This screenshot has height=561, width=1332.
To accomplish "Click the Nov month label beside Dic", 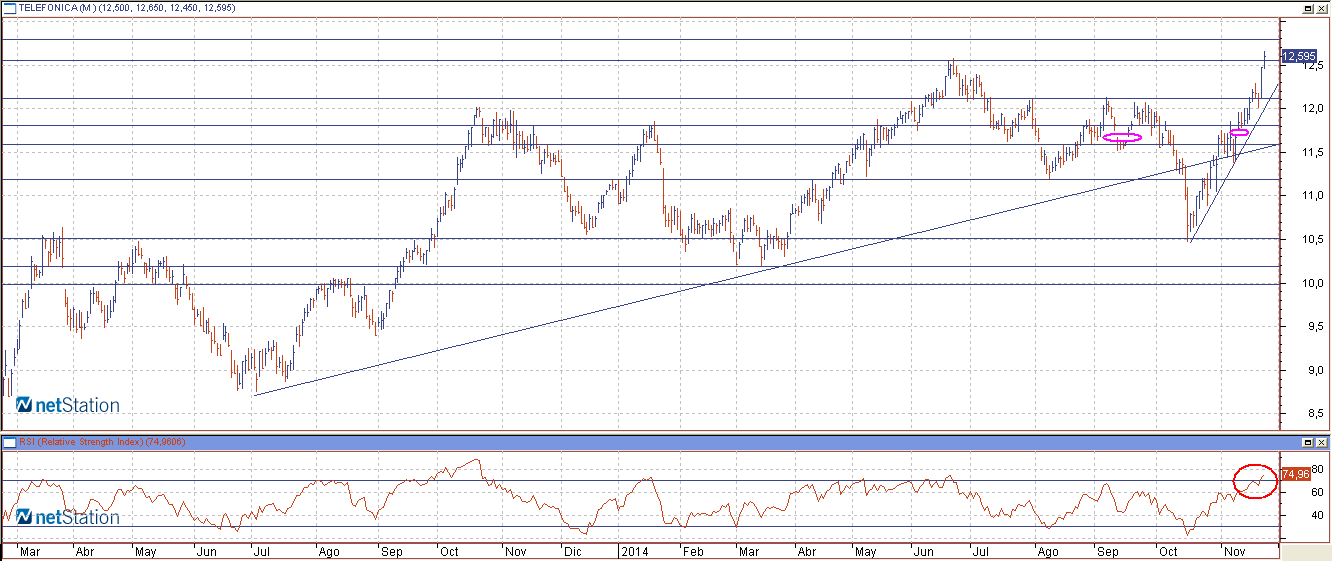I will [x=516, y=551].
